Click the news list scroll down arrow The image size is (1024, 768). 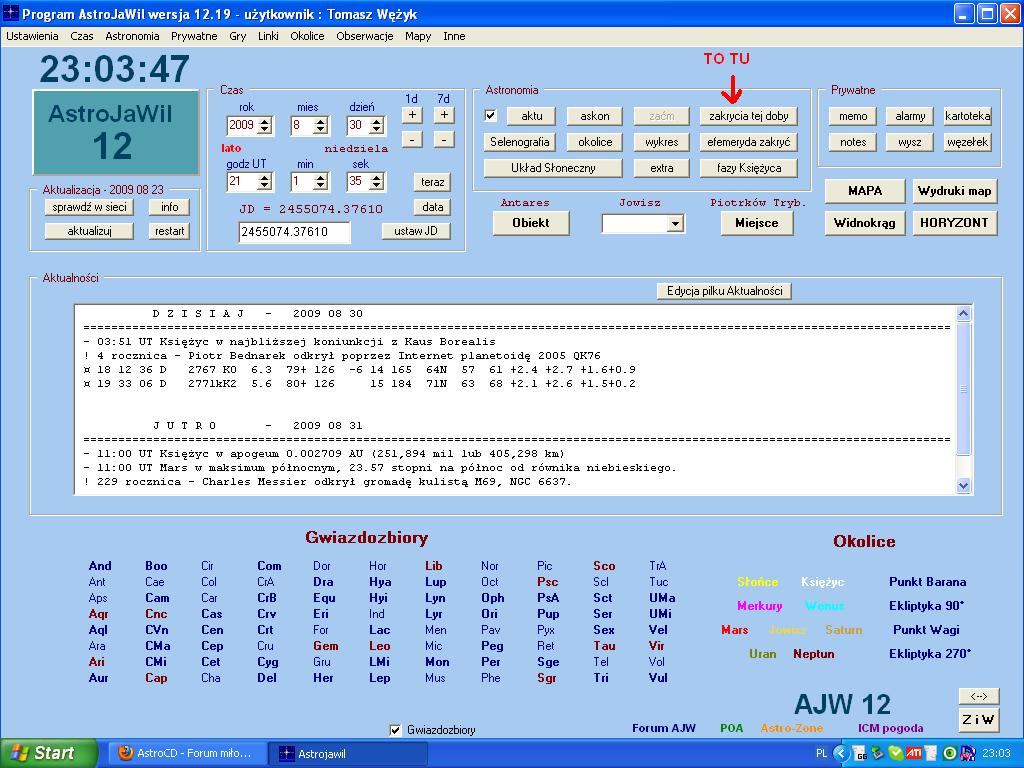(963, 485)
